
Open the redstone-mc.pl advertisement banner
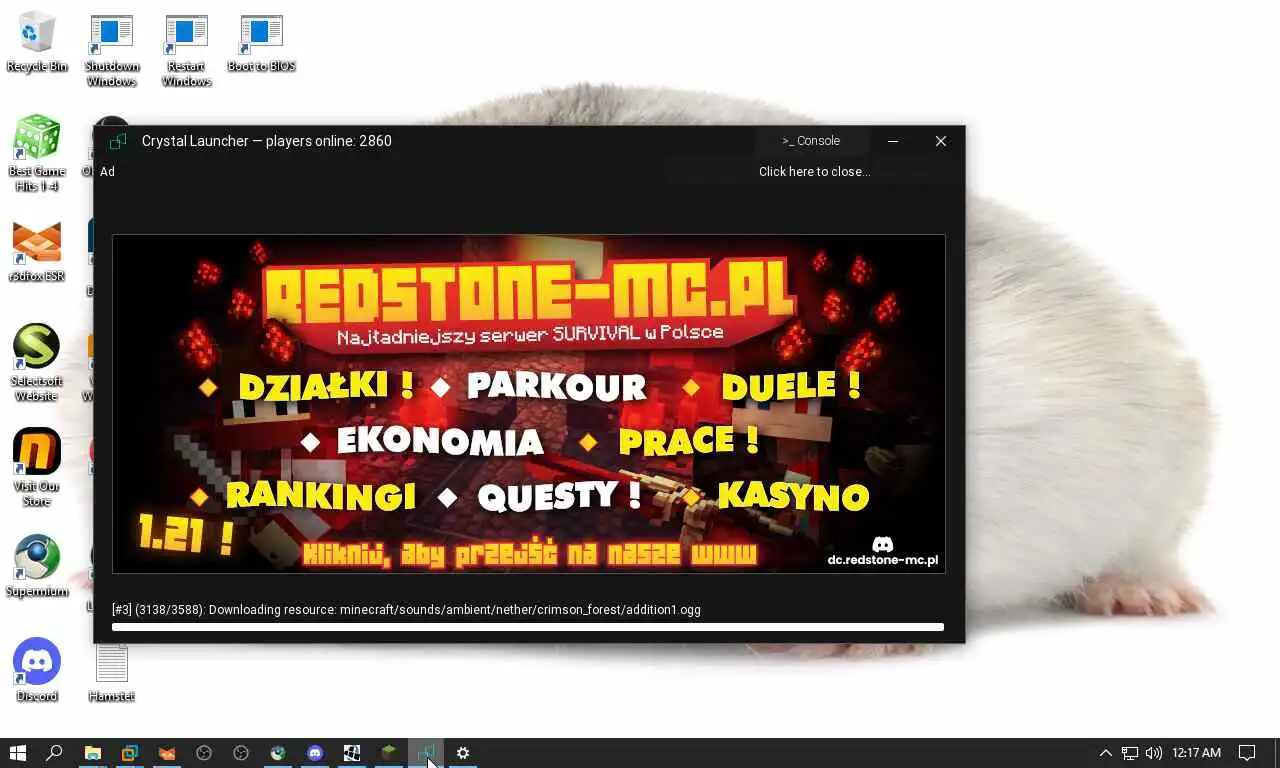pos(528,404)
